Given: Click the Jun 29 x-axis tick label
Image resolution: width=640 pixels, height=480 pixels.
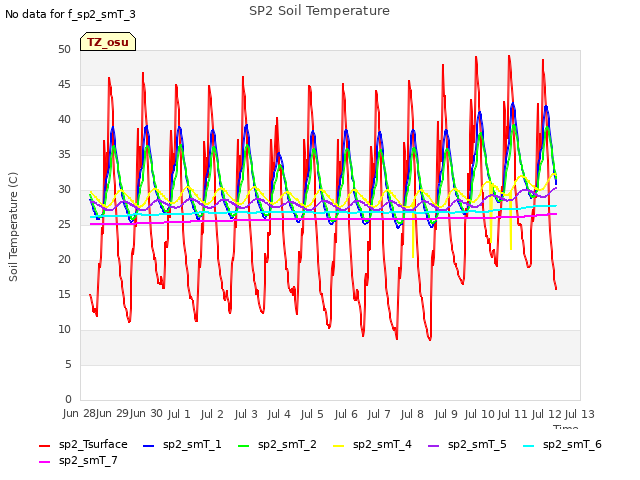Looking at the screenshot, I should 112,414.
